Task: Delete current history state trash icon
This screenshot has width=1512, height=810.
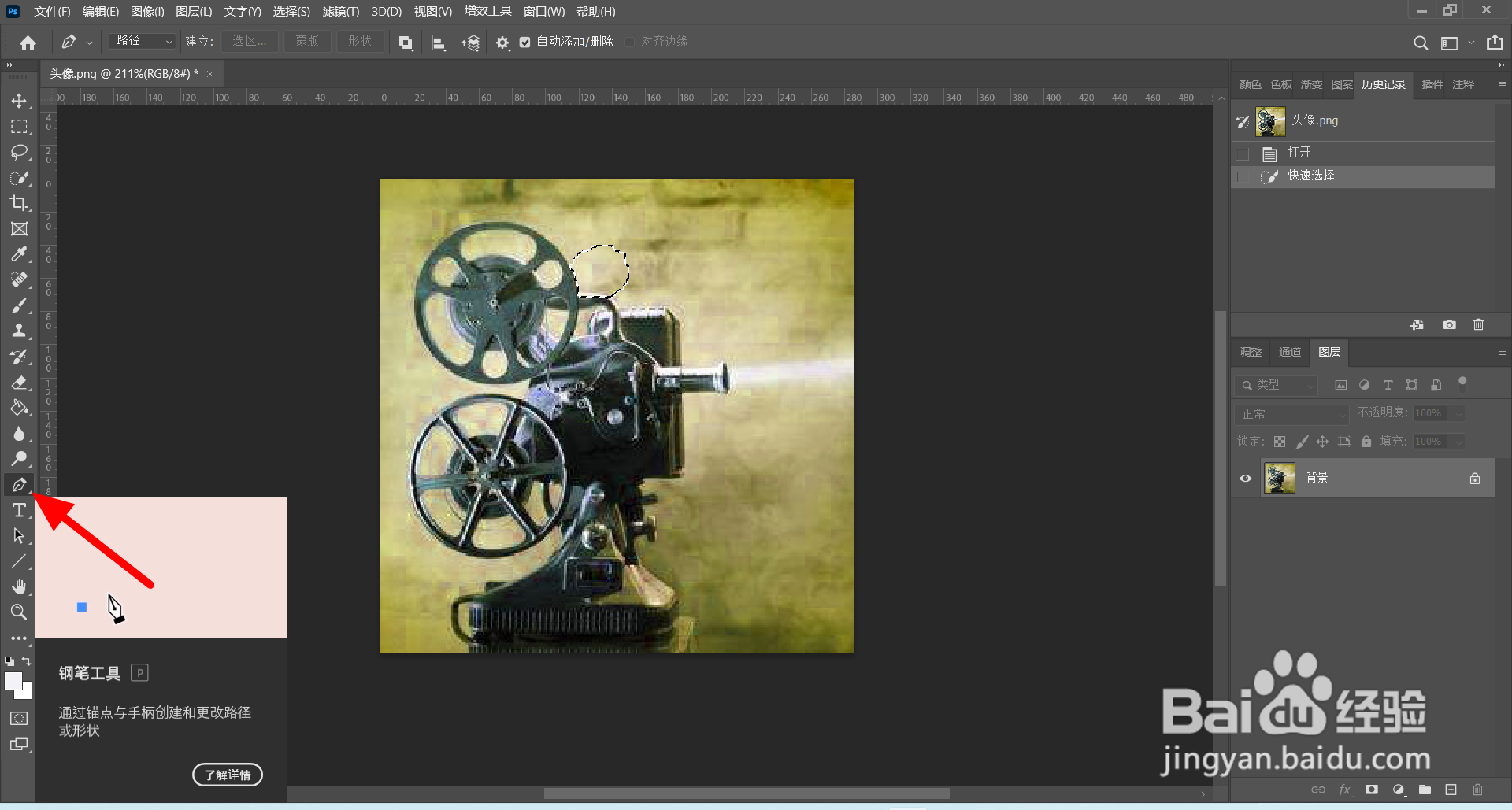Action: pyautogui.click(x=1478, y=324)
